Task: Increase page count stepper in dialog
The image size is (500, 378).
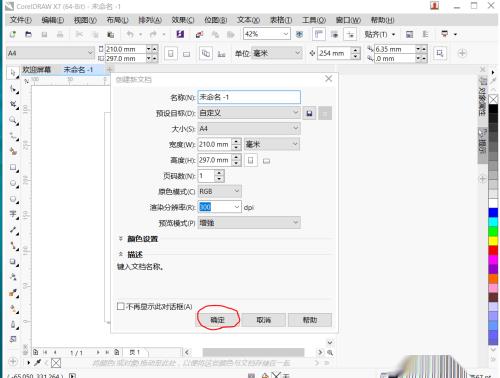Action: coord(219,173)
